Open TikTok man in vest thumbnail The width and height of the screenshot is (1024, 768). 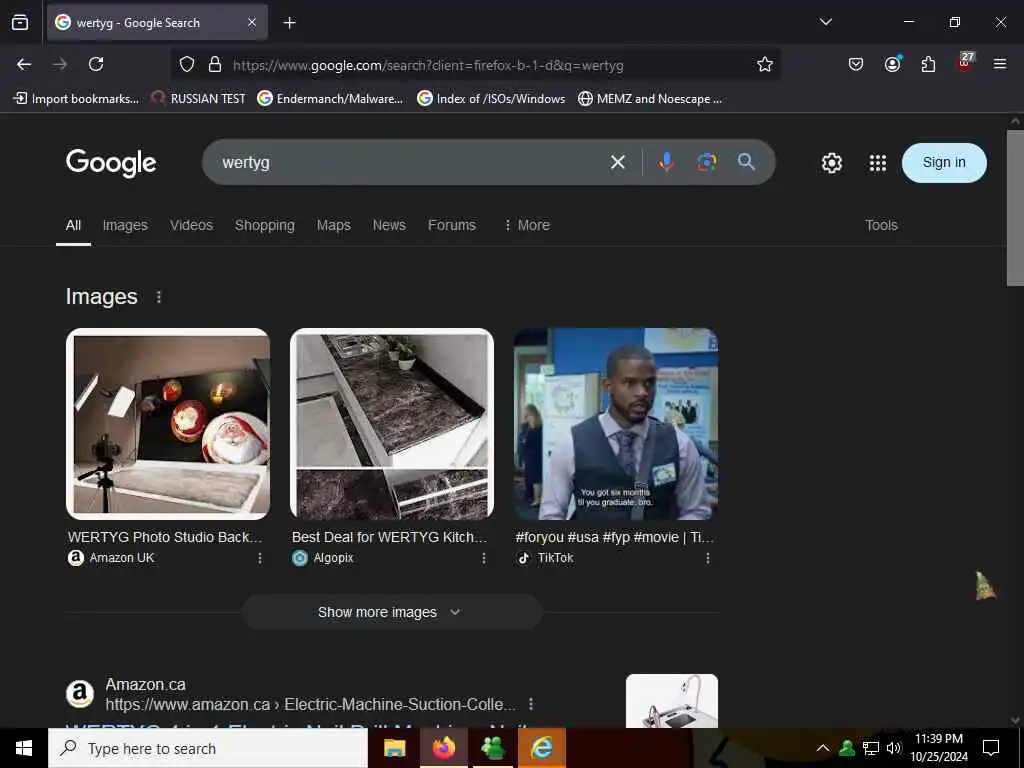point(616,424)
